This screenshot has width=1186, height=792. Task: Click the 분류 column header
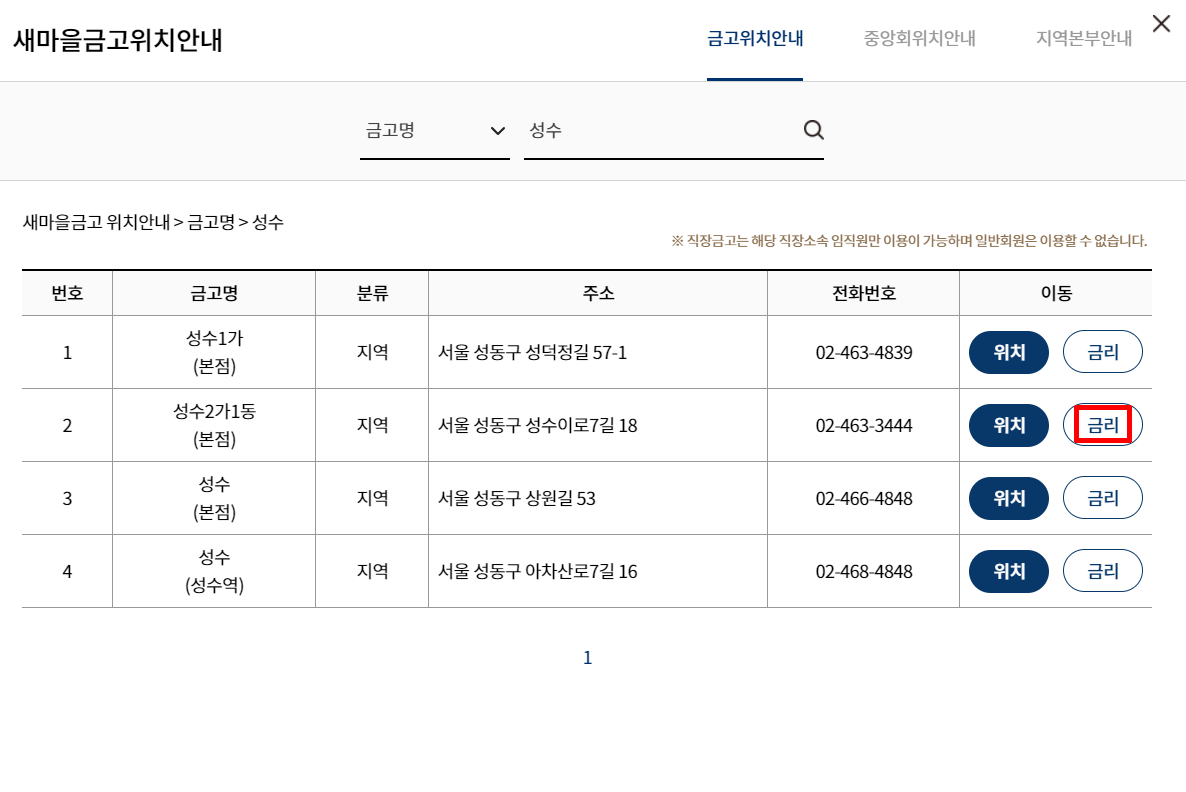click(x=372, y=293)
